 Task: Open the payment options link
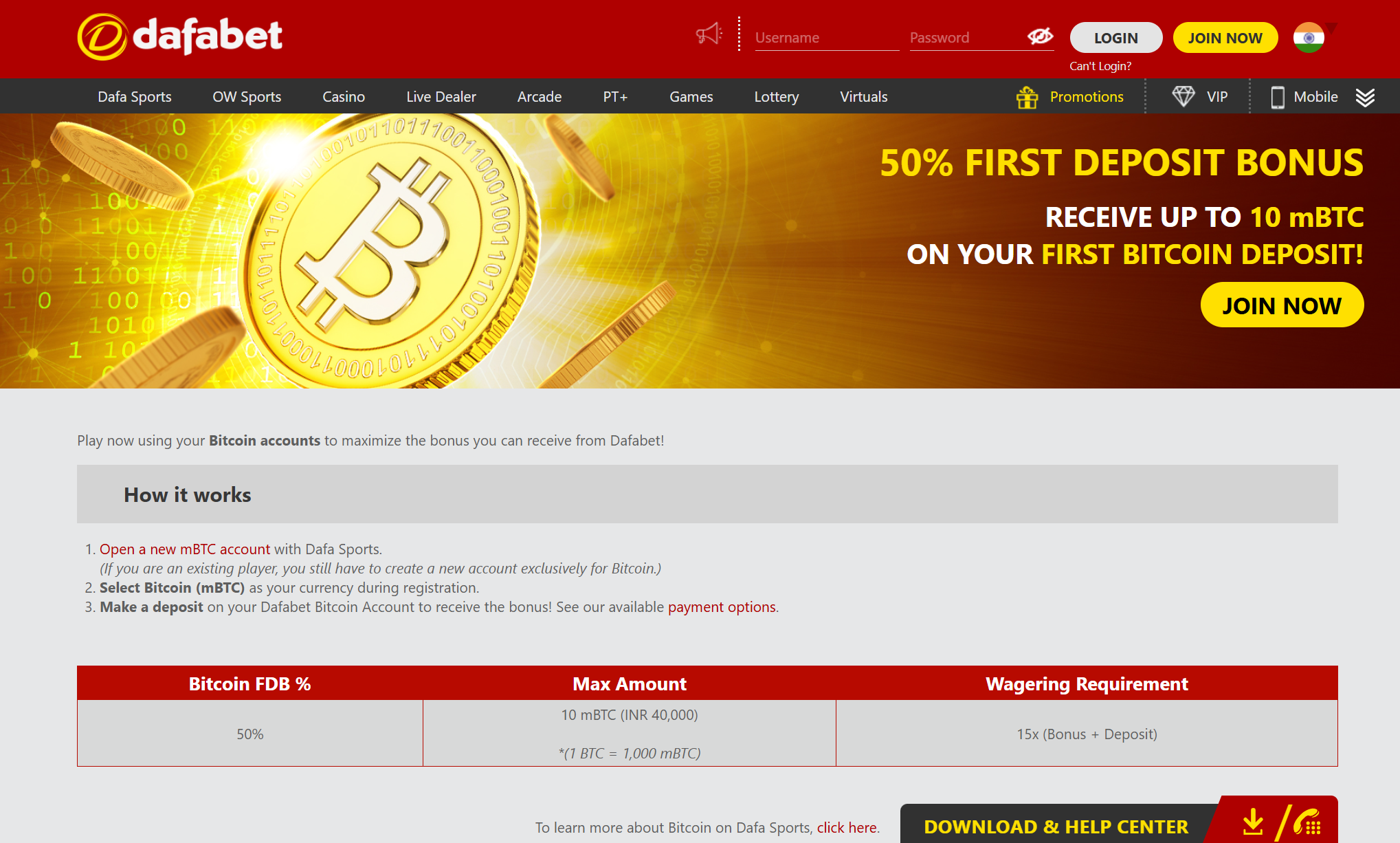tap(722, 607)
